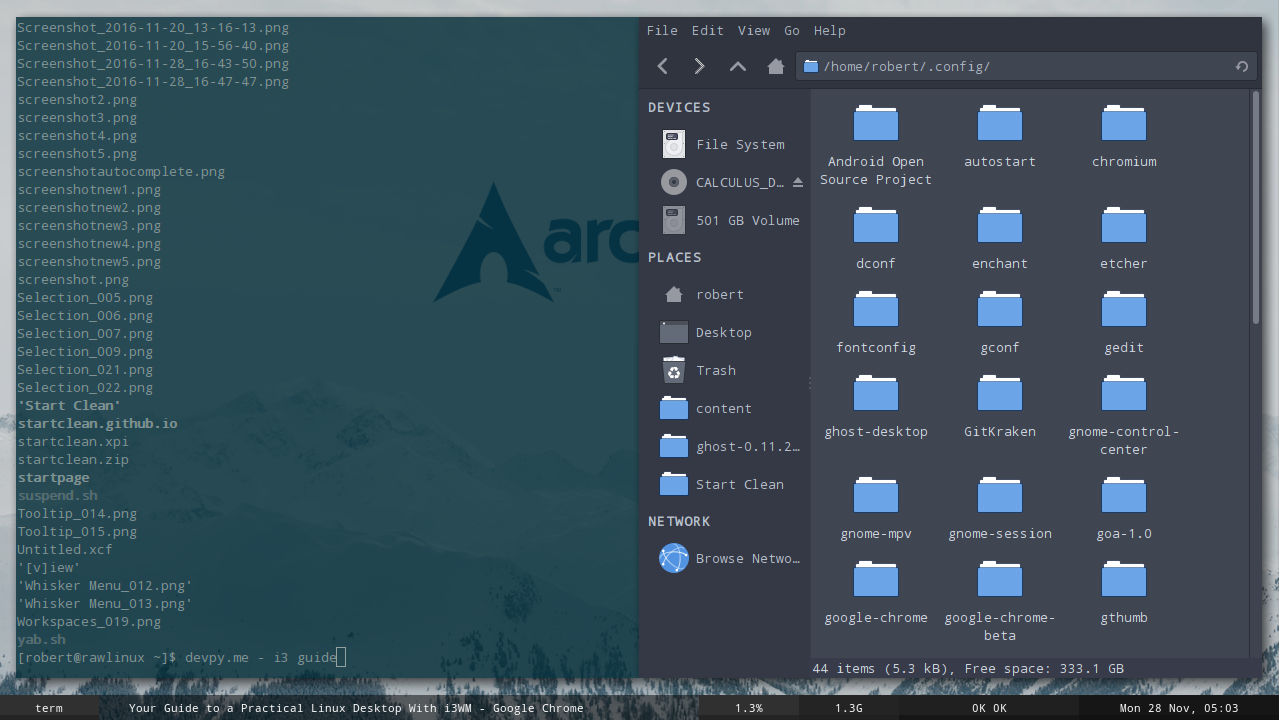The height and width of the screenshot is (720, 1279).
Task: Go up to parent directory
Action: 738,66
